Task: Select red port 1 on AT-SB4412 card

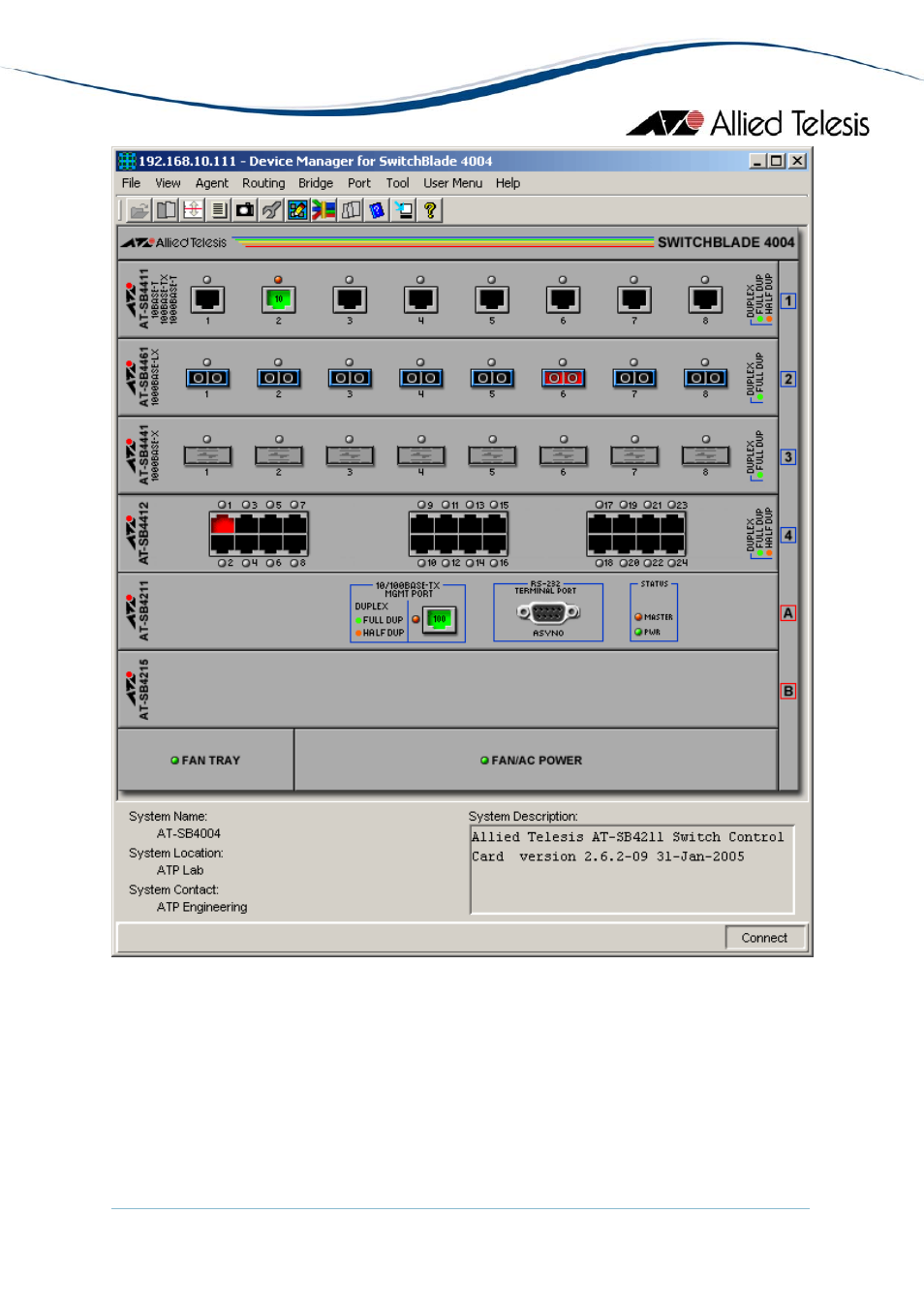Action: tap(223, 524)
